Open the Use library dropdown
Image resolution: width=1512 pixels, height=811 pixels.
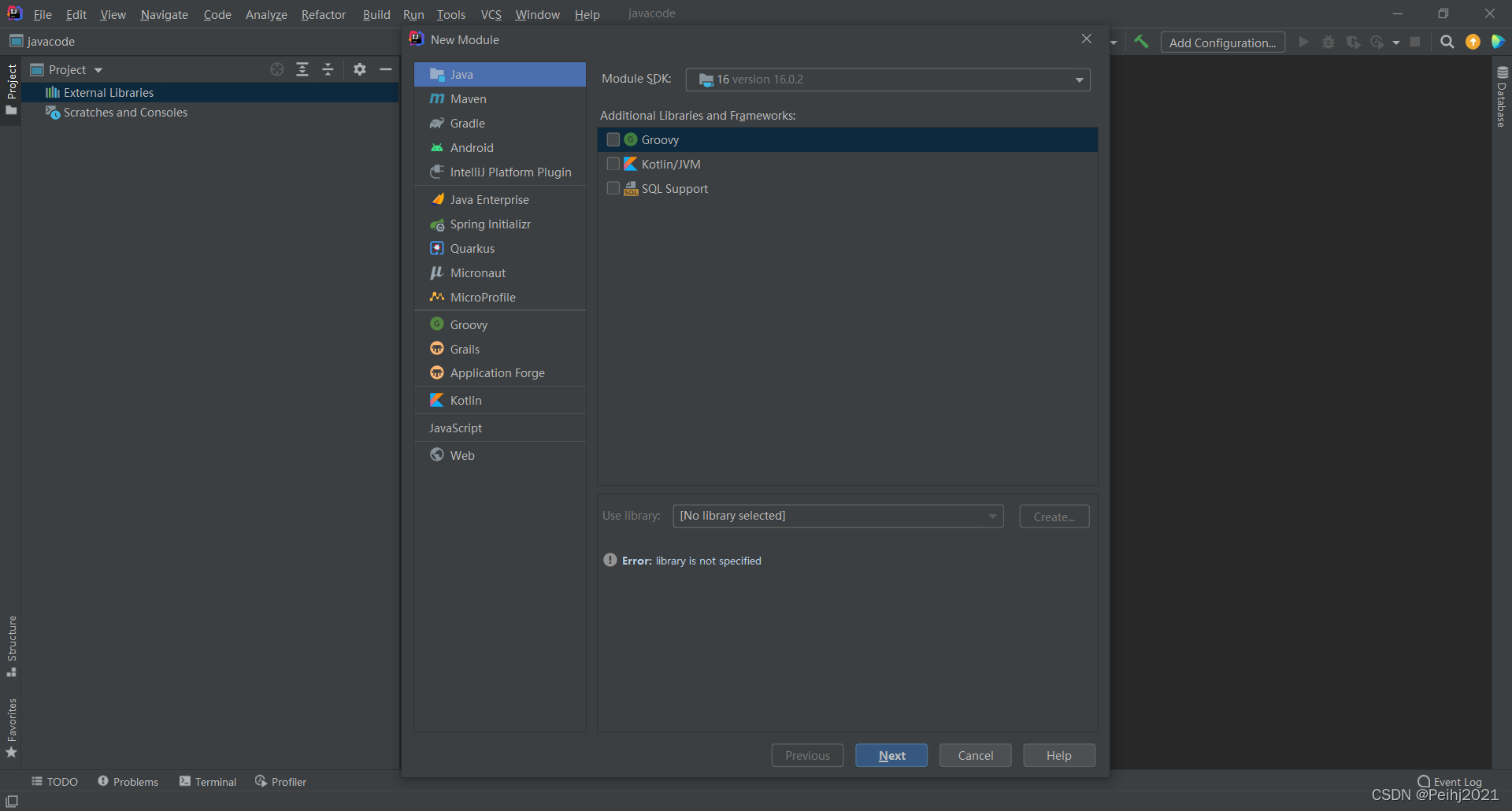click(838, 516)
